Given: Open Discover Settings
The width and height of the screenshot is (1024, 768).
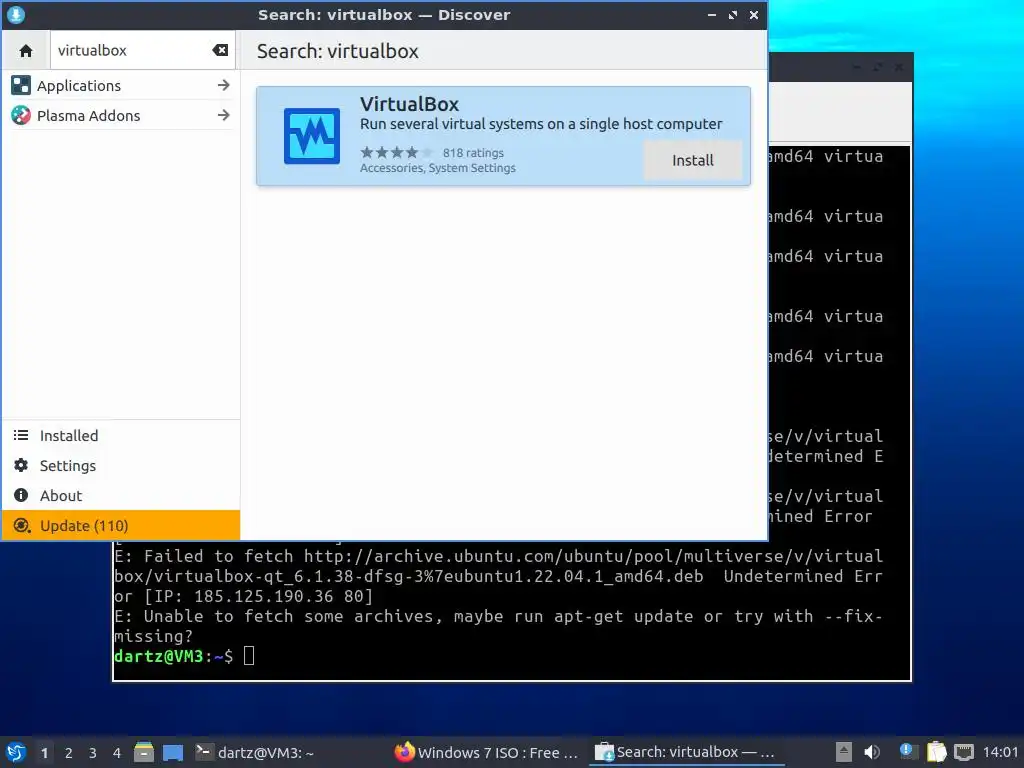Looking at the screenshot, I should click(121, 466).
